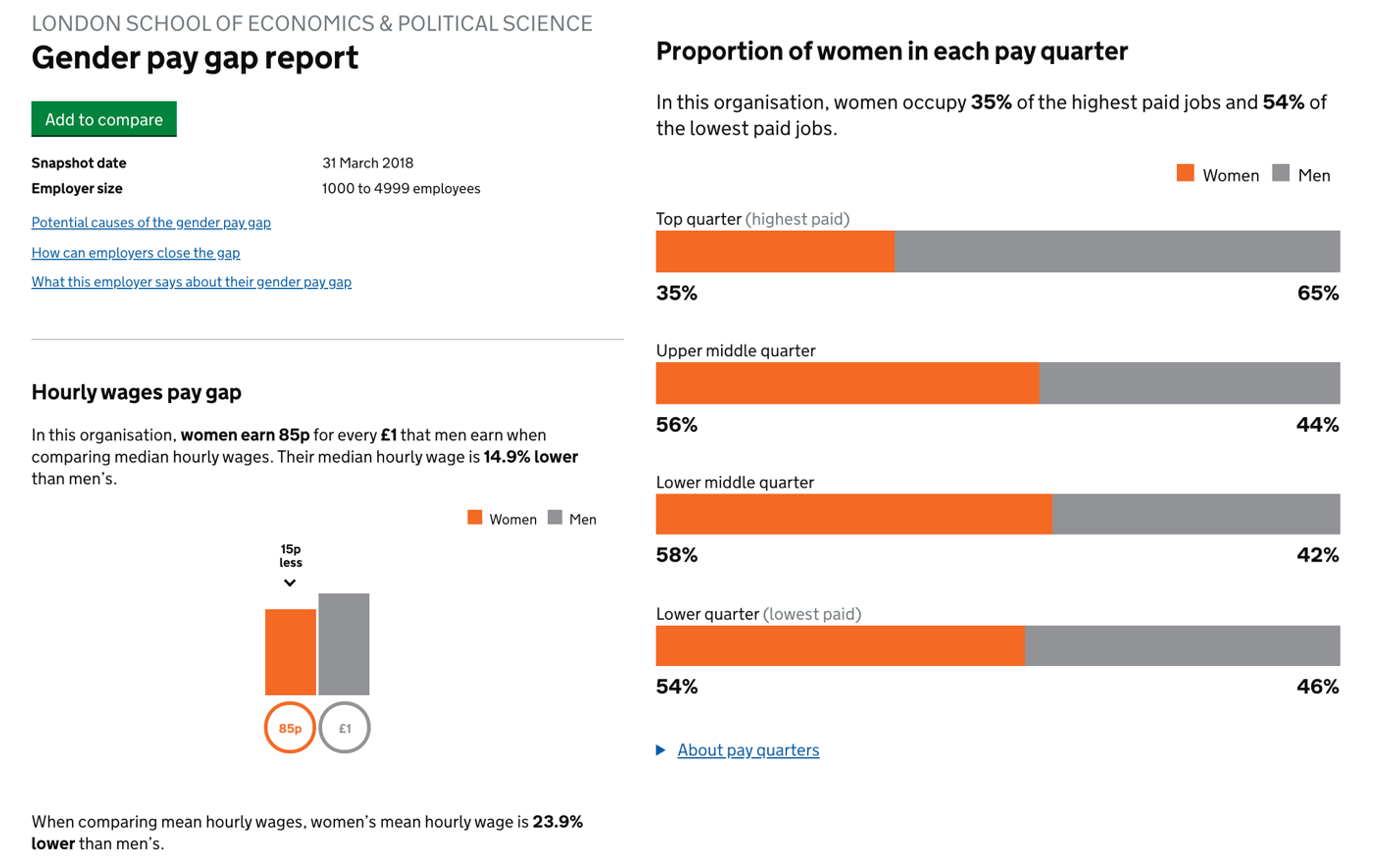
Task: Click the orange segment of the Top quarter bar
Action: (775, 251)
